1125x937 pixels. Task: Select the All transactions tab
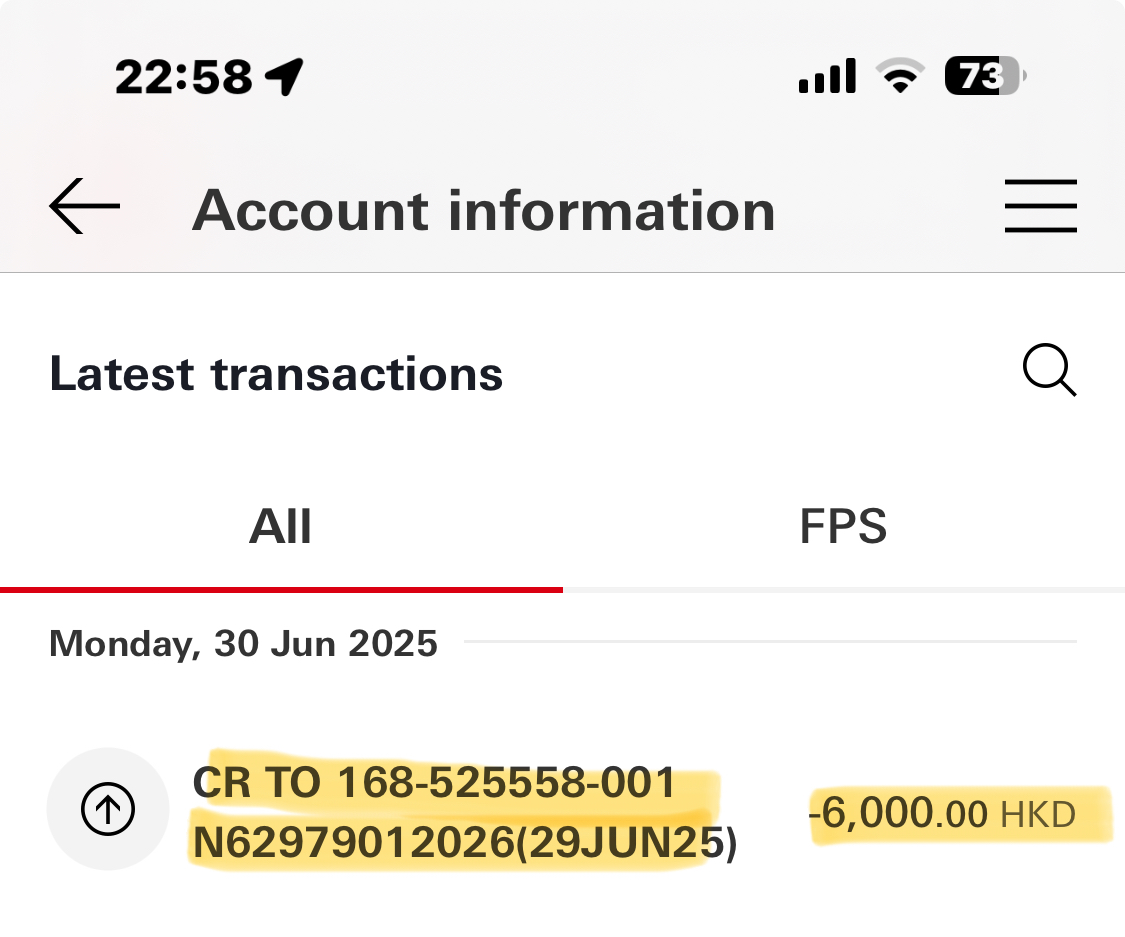[x=281, y=526]
